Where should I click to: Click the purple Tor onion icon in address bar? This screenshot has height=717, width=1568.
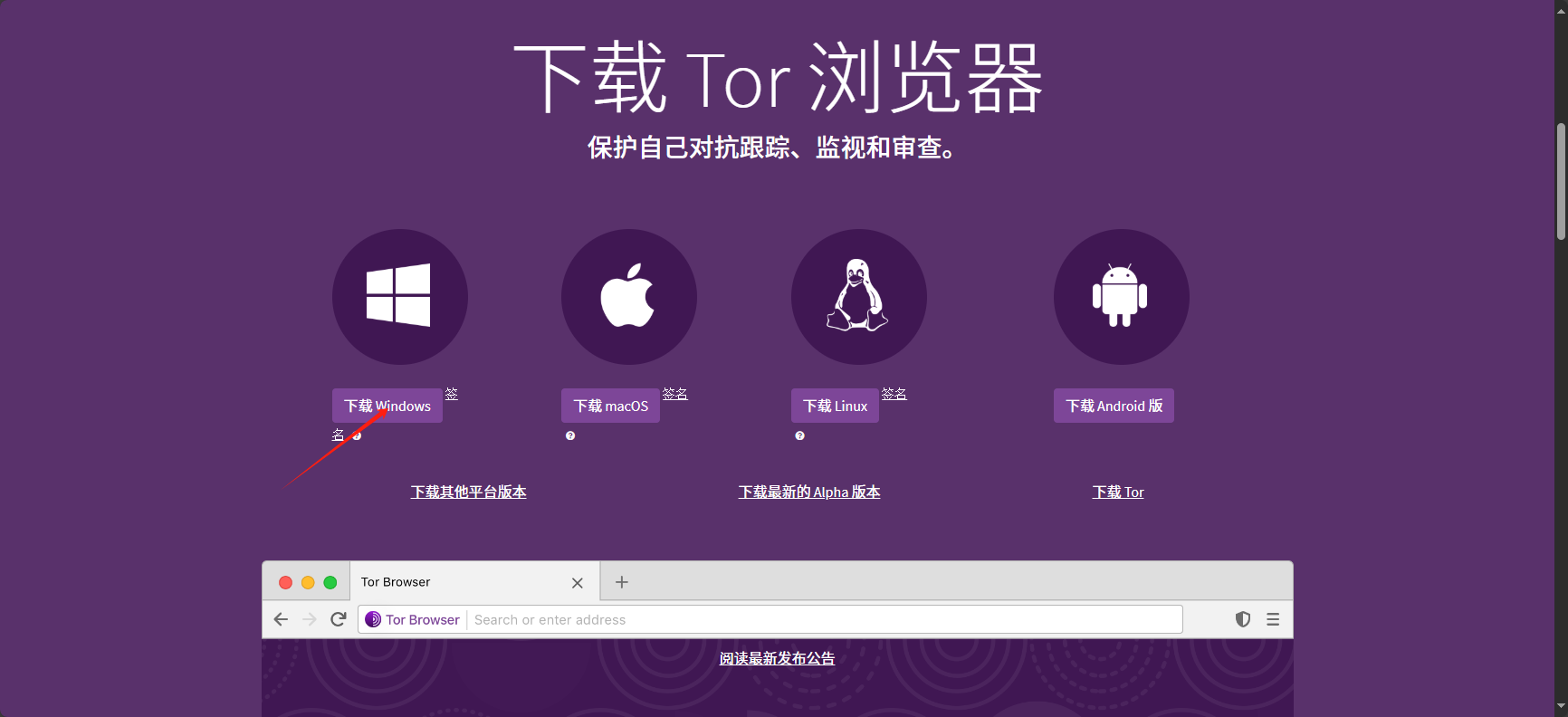point(373,619)
